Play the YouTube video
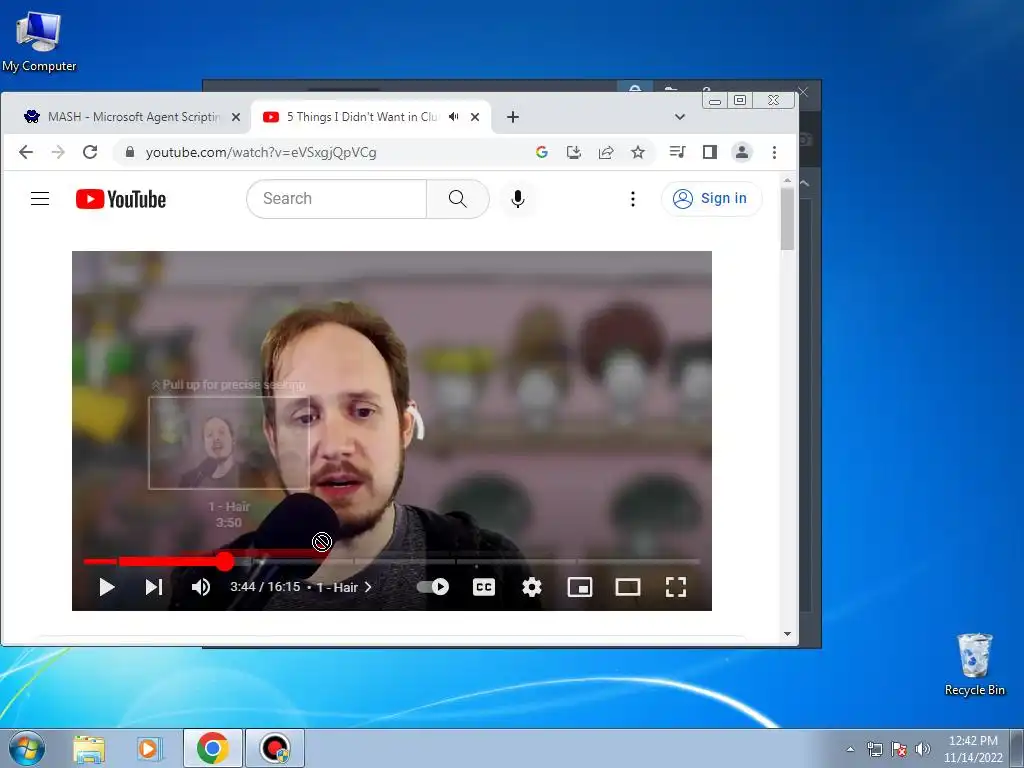This screenshot has width=1024, height=768. click(106, 587)
